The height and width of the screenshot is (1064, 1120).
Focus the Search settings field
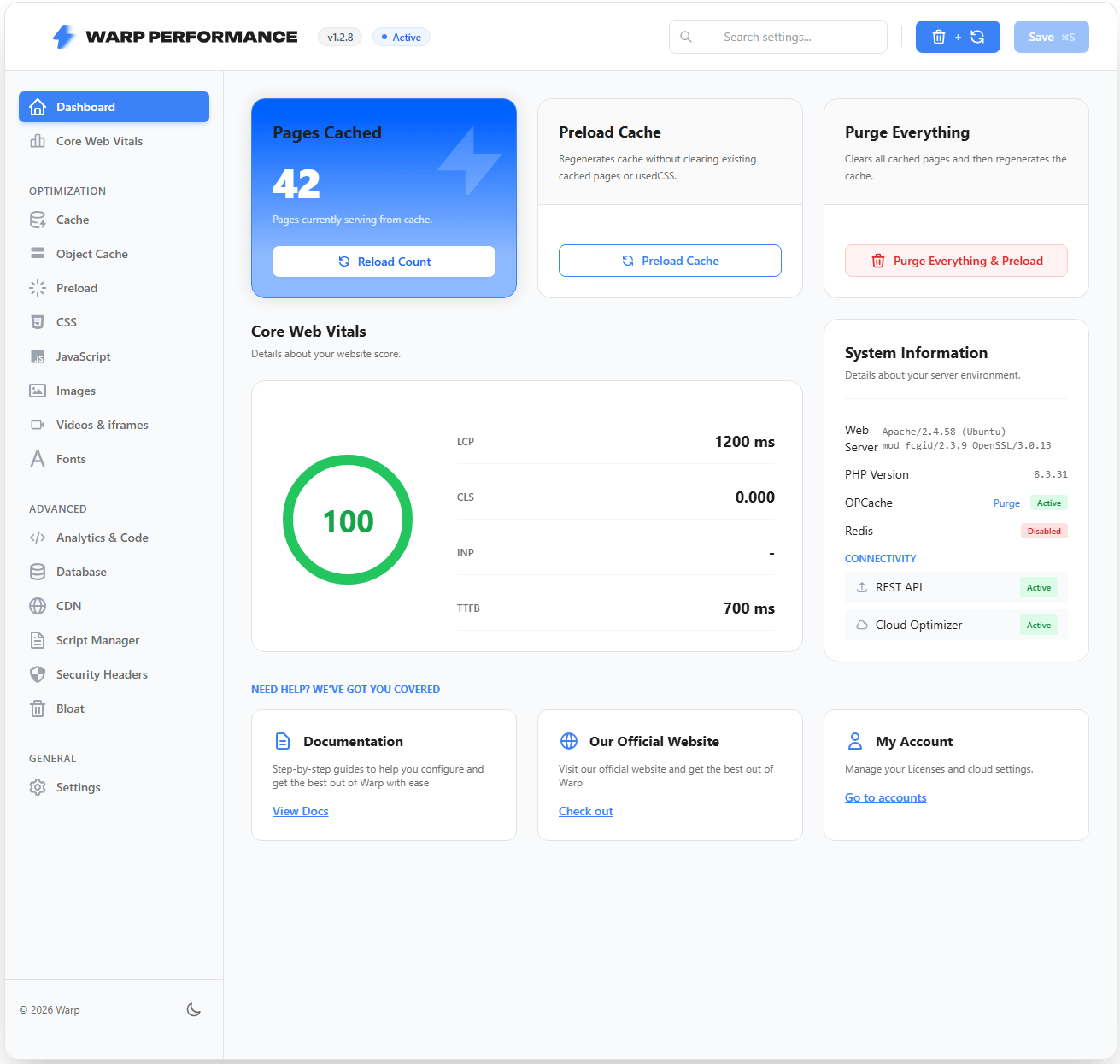point(778,37)
